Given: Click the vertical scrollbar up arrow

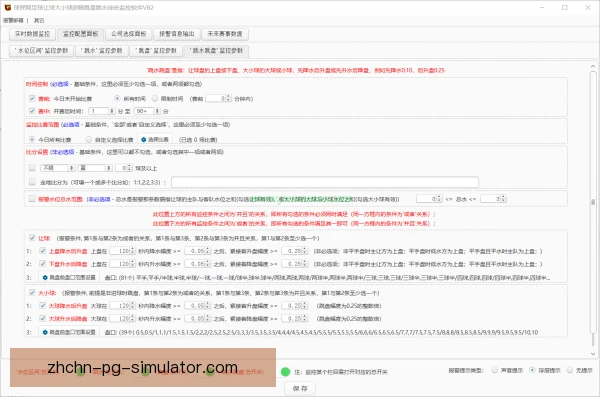Looking at the screenshot, I should (x=593, y=67).
